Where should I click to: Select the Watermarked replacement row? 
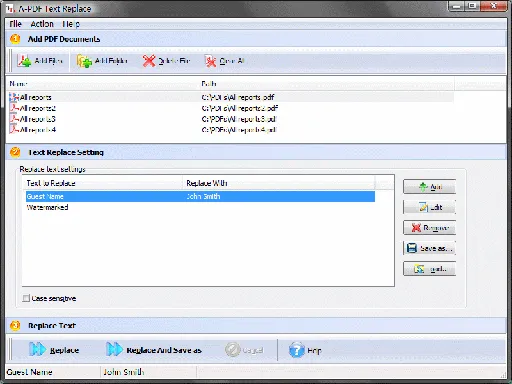(200, 207)
